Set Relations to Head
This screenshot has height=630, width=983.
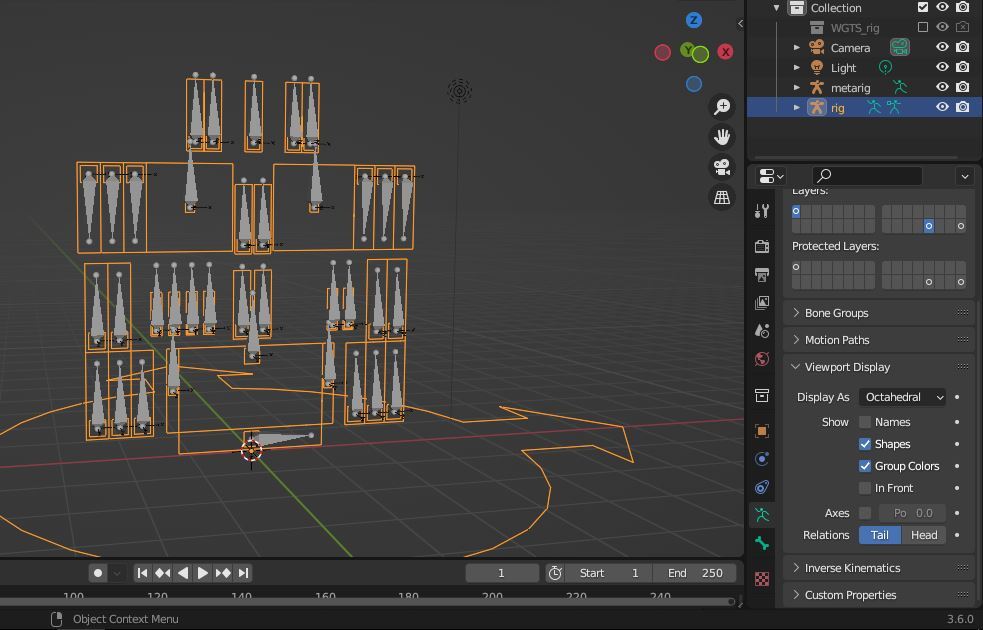pos(923,535)
